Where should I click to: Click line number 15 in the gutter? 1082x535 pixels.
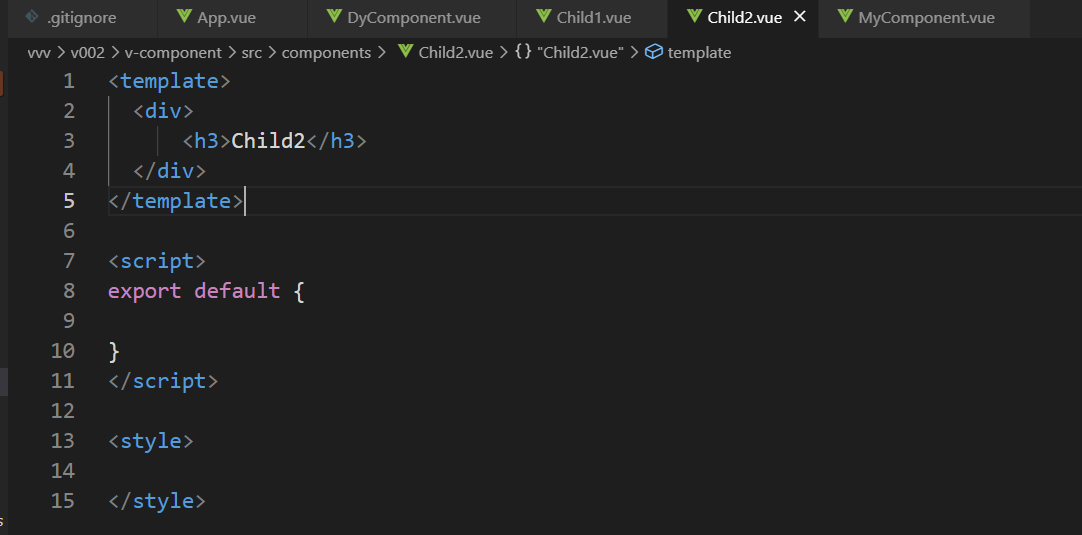(62, 500)
